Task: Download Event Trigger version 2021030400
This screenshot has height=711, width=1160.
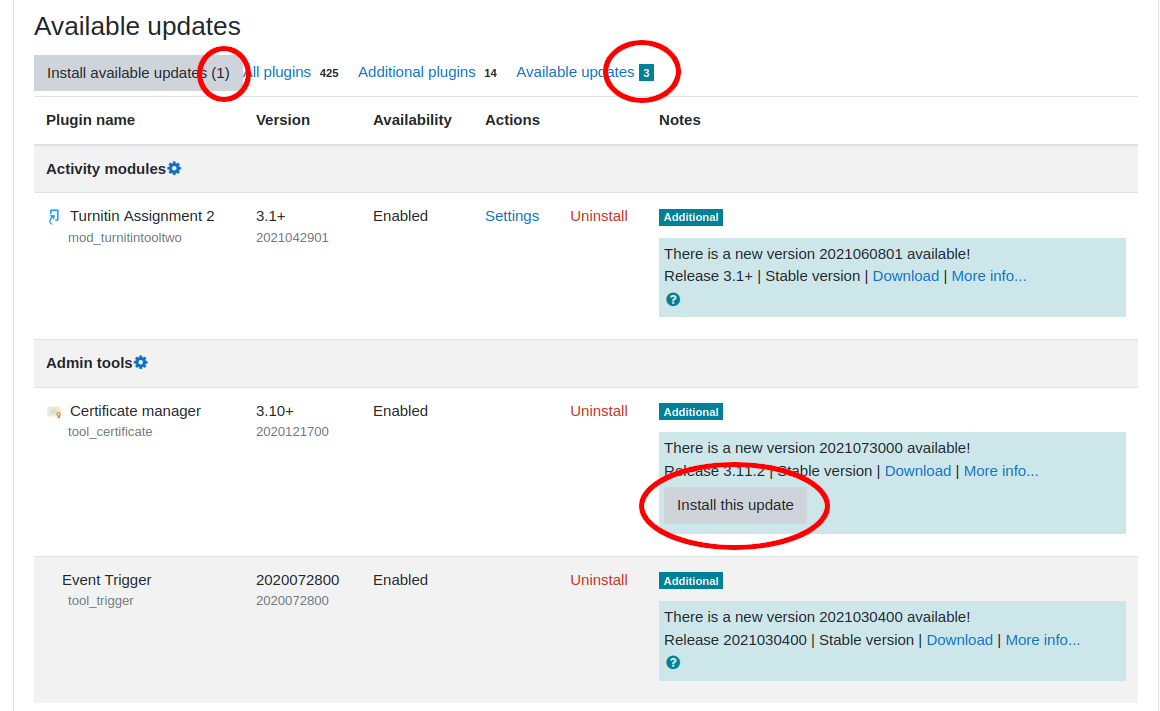Action: pos(960,640)
